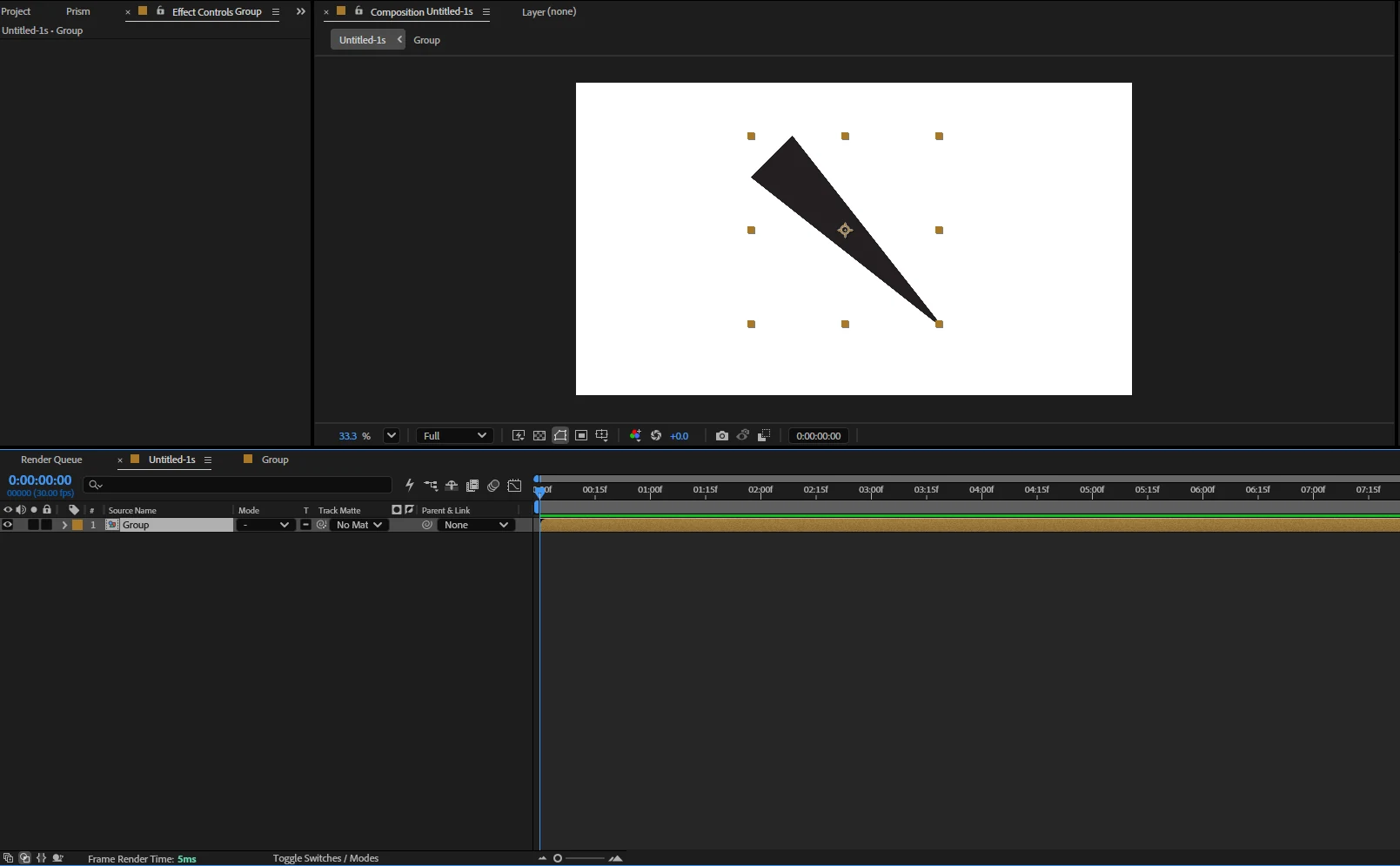This screenshot has width=1400, height=866.
Task: Close the Composition Untitled-1s viewer tab
Action: (326, 12)
